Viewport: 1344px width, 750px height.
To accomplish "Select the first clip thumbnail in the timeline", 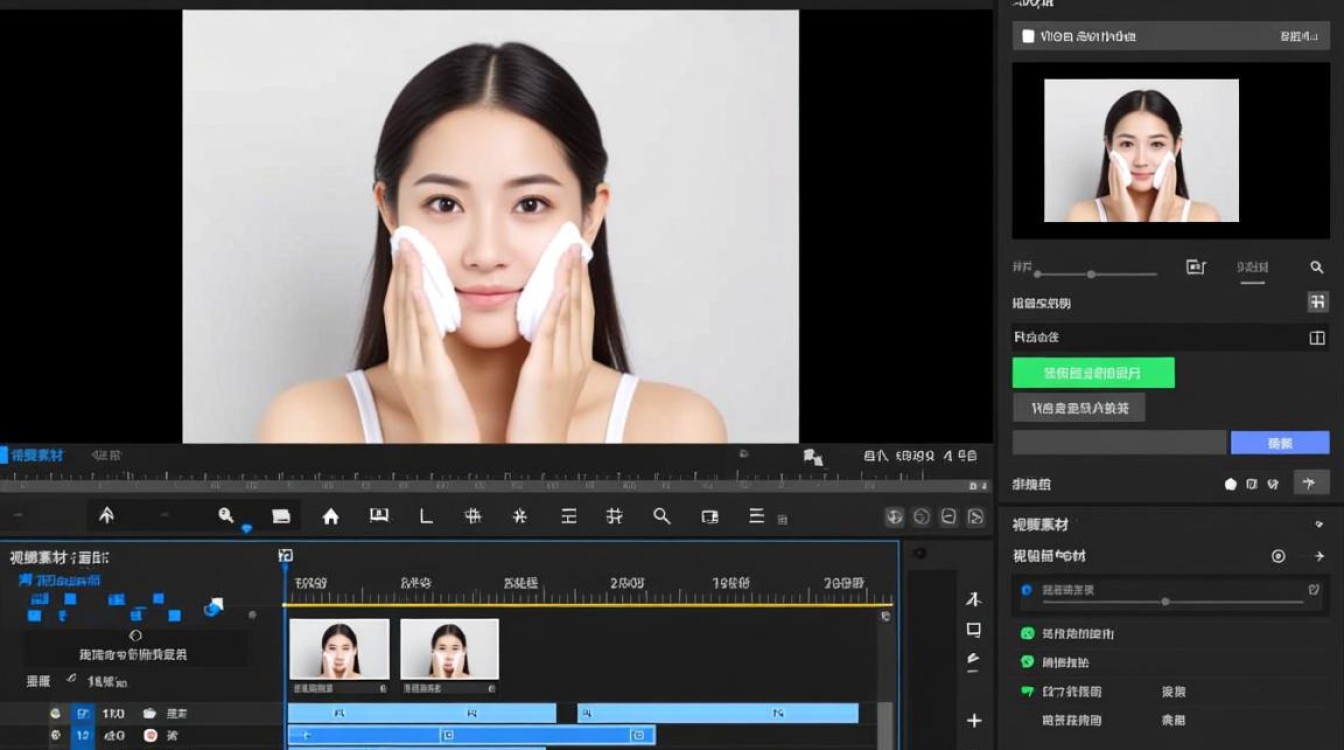I will [339, 650].
